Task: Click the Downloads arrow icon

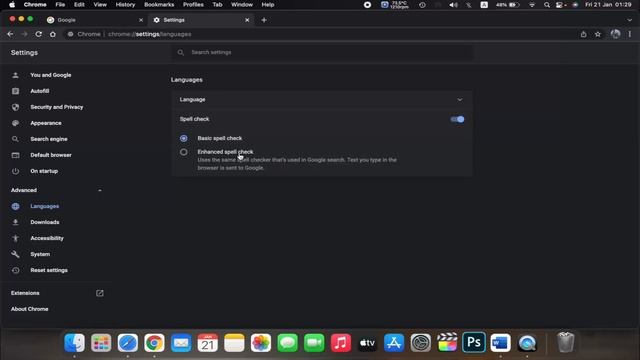Action: click(x=16, y=222)
